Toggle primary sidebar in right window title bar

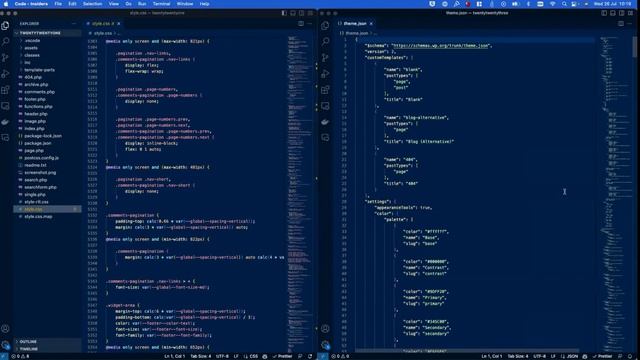click(x=604, y=13)
